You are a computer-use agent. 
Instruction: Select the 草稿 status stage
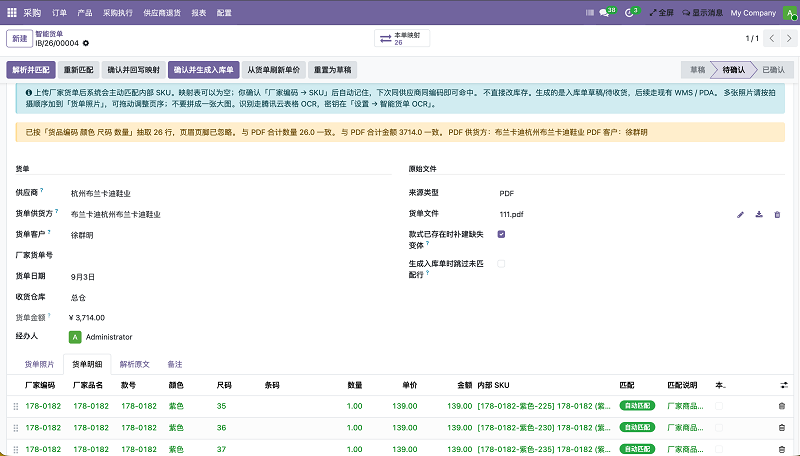pyautogui.click(x=697, y=70)
